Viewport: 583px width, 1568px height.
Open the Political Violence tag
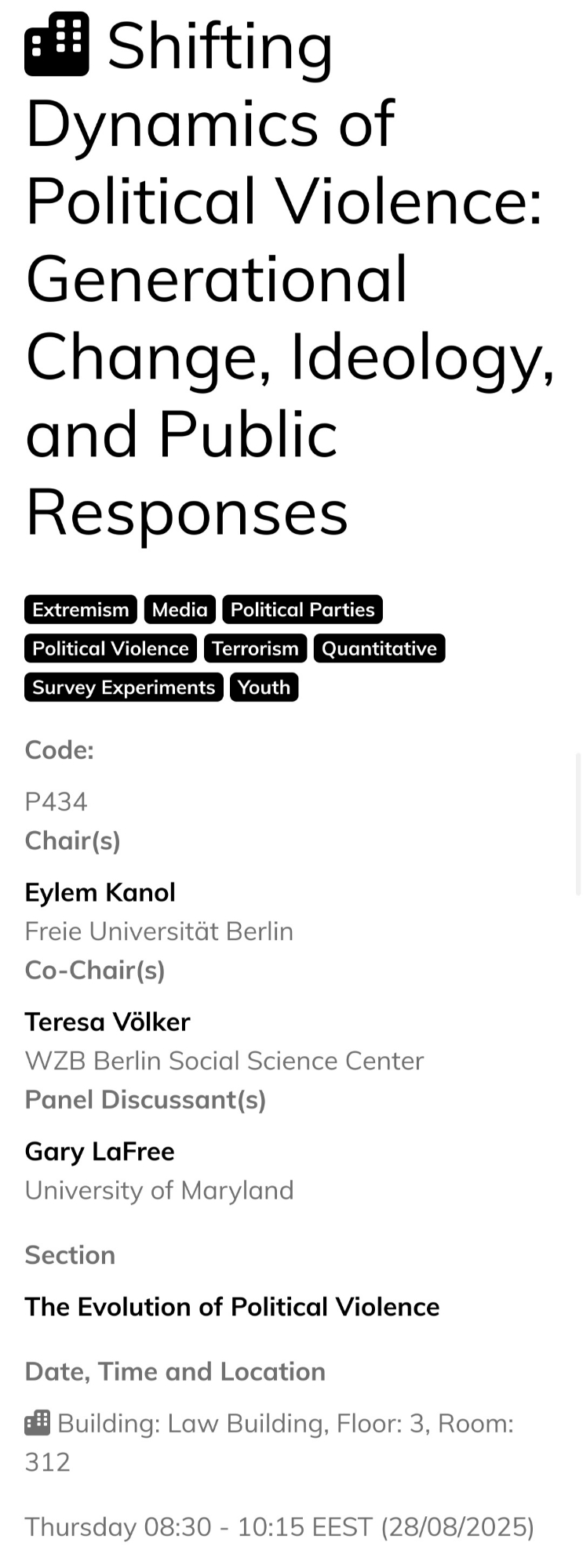pyautogui.click(x=111, y=648)
